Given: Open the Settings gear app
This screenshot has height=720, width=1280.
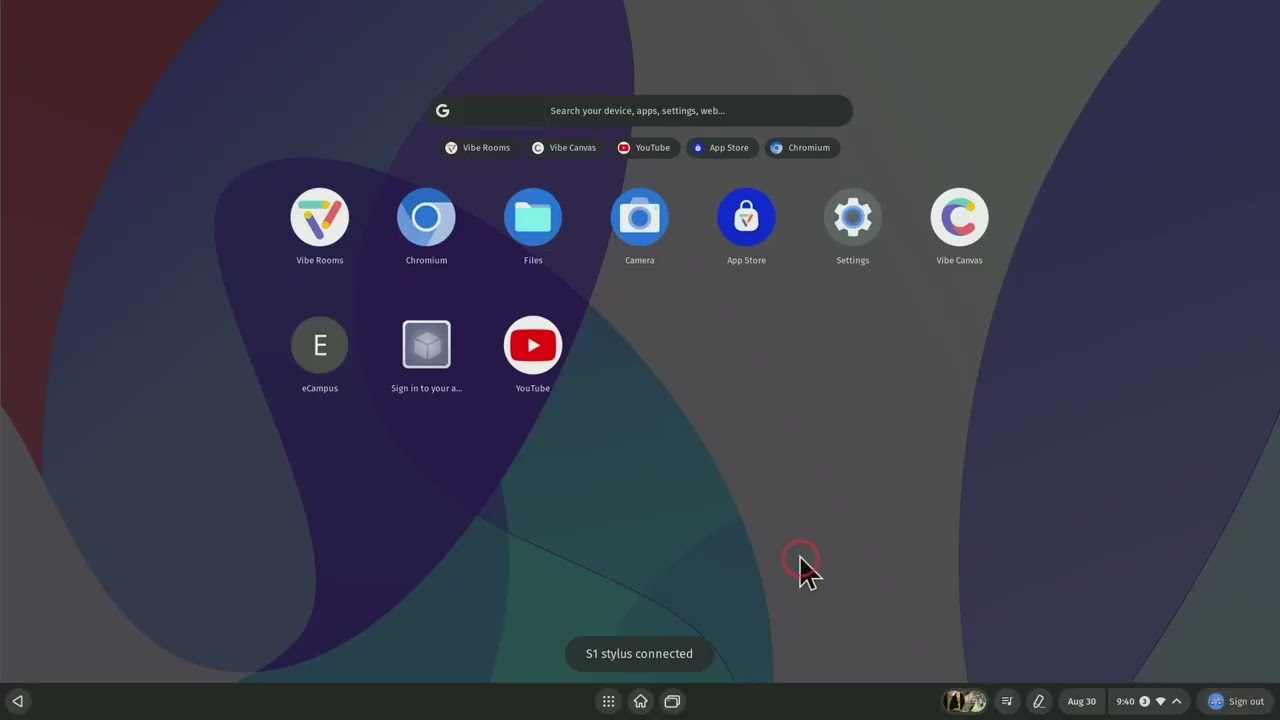Looking at the screenshot, I should click(853, 217).
